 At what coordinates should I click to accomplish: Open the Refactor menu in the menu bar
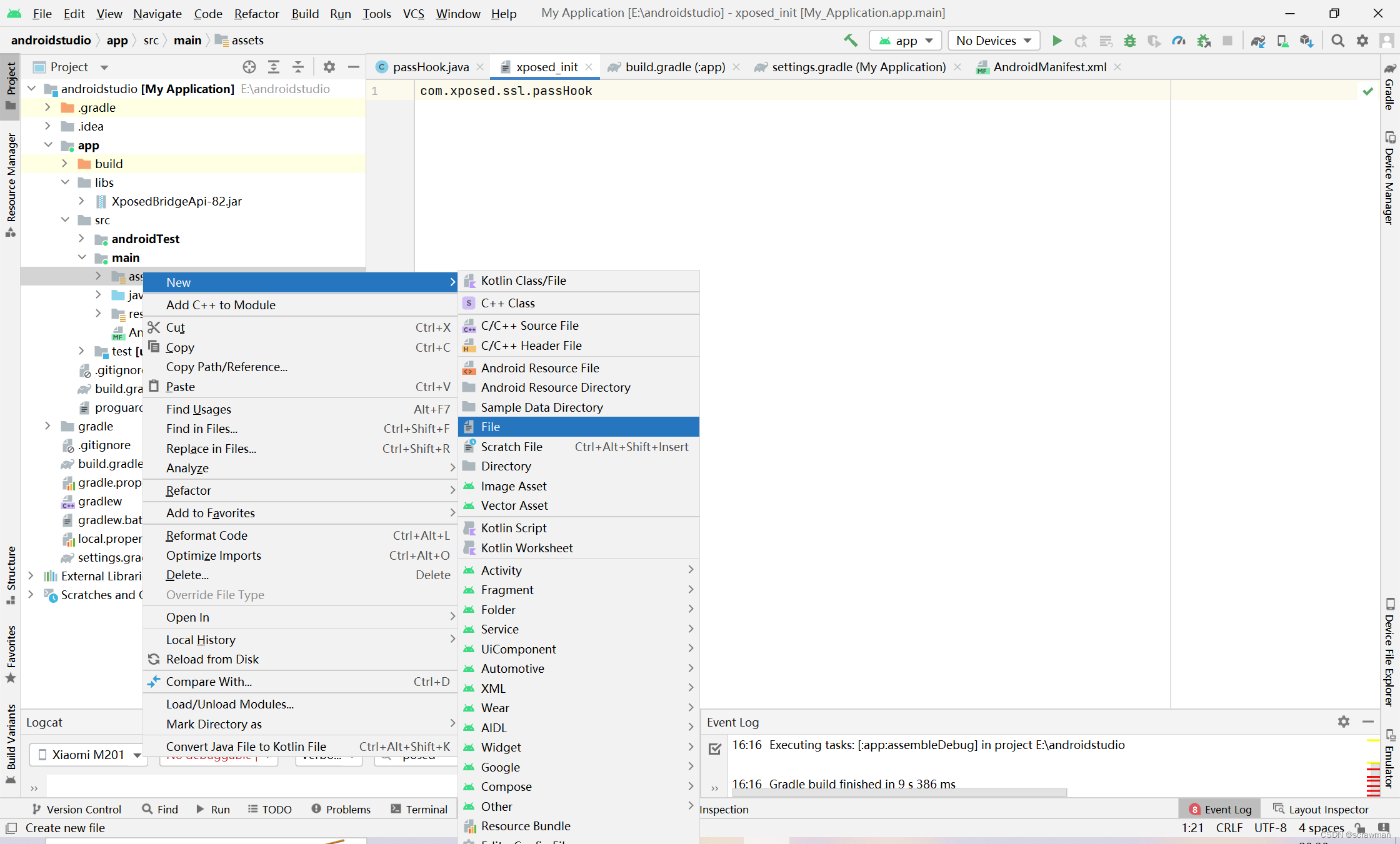tap(256, 13)
